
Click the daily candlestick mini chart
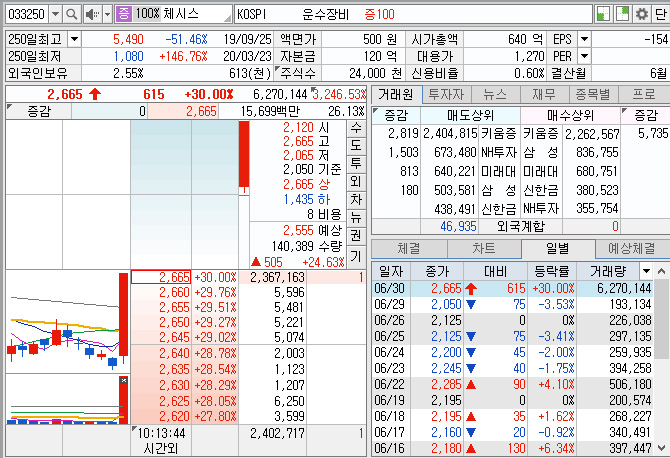click(68, 321)
